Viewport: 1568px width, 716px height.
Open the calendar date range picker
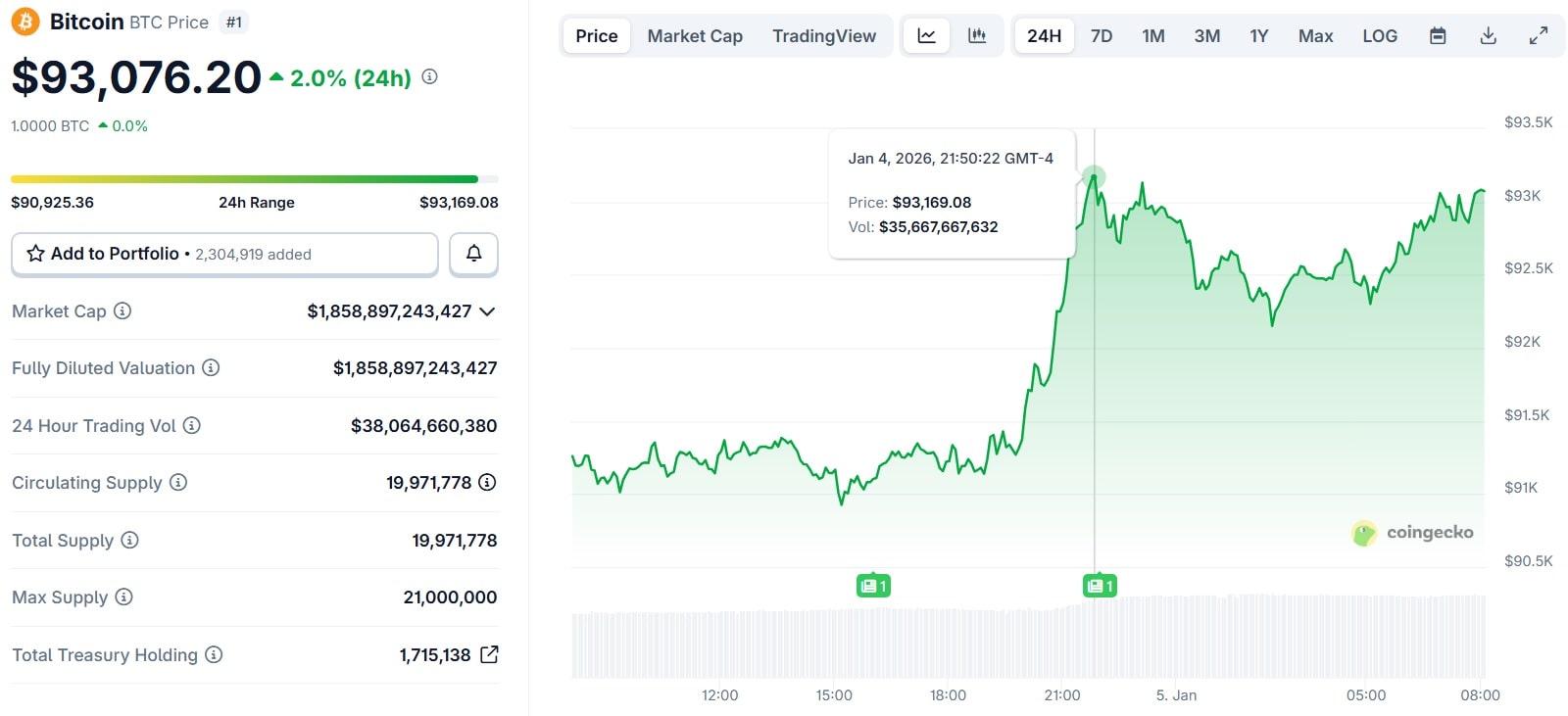pyautogui.click(x=1438, y=36)
